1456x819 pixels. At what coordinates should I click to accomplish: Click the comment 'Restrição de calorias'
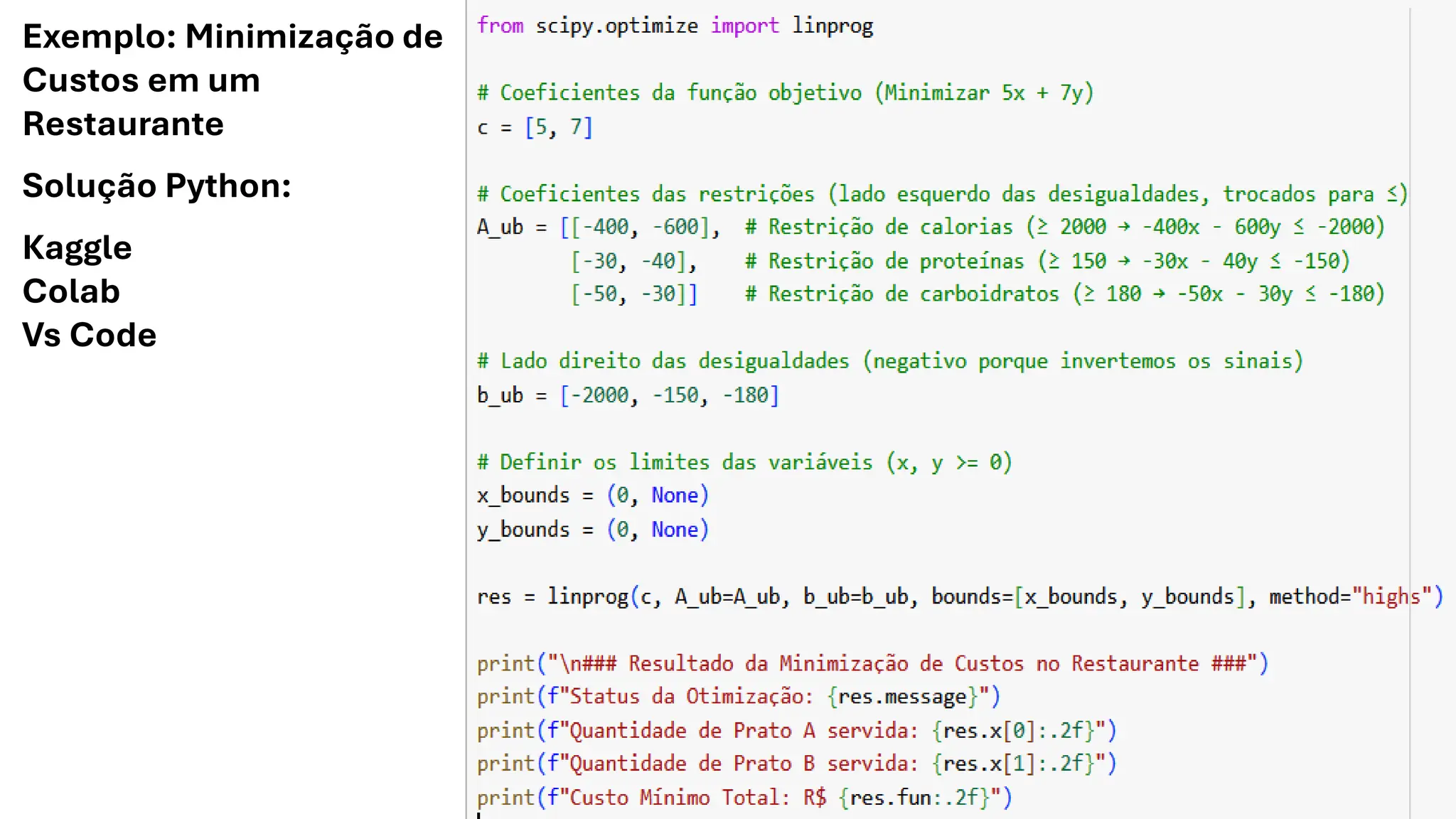[x=1065, y=227]
